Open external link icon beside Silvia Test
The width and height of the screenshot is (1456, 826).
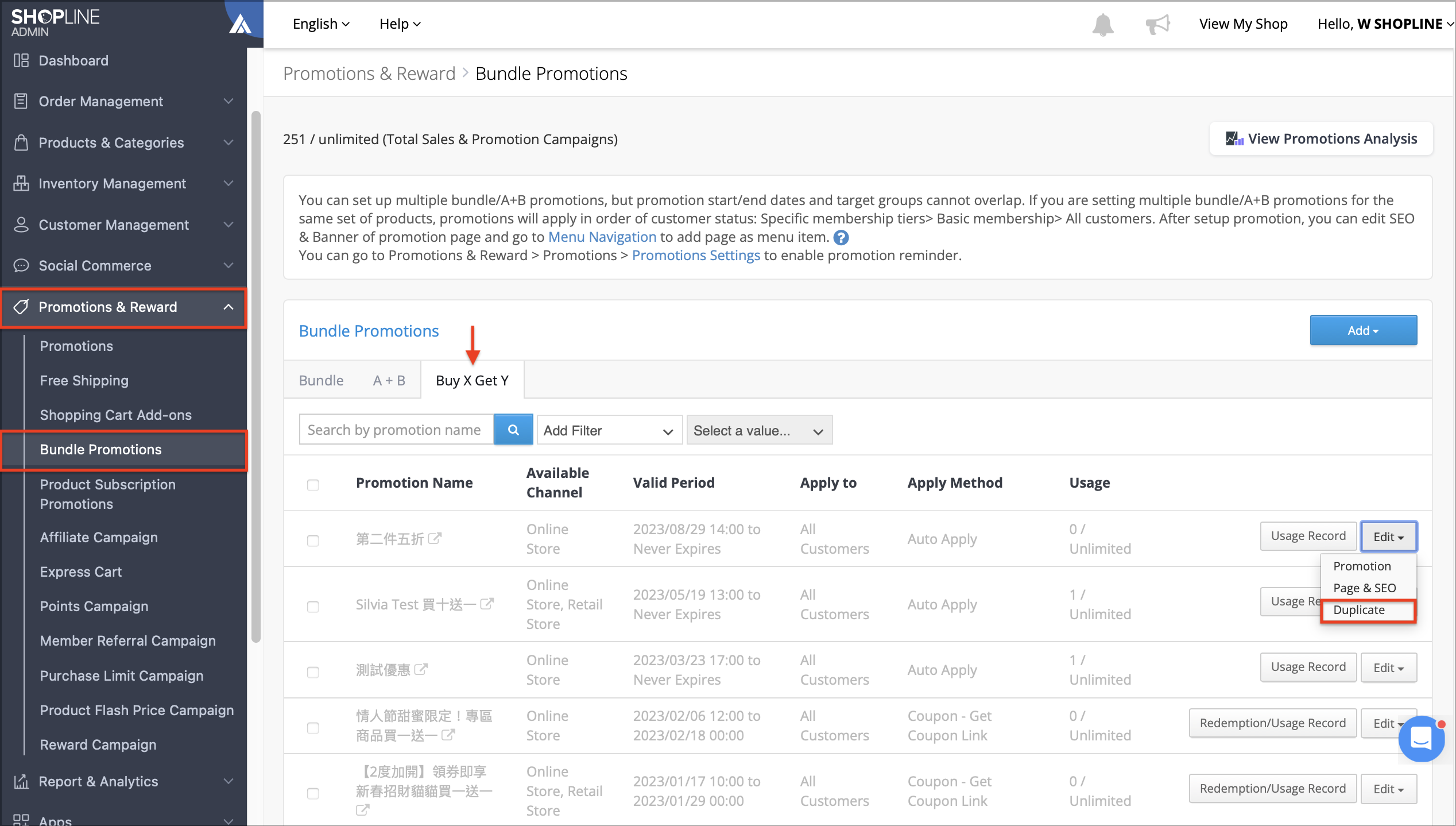(x=487, y=604)
